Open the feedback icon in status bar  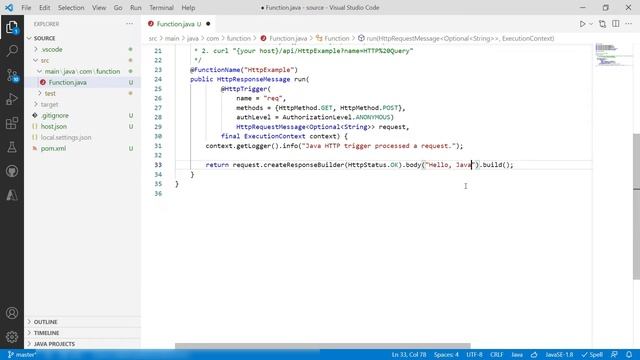614,355
